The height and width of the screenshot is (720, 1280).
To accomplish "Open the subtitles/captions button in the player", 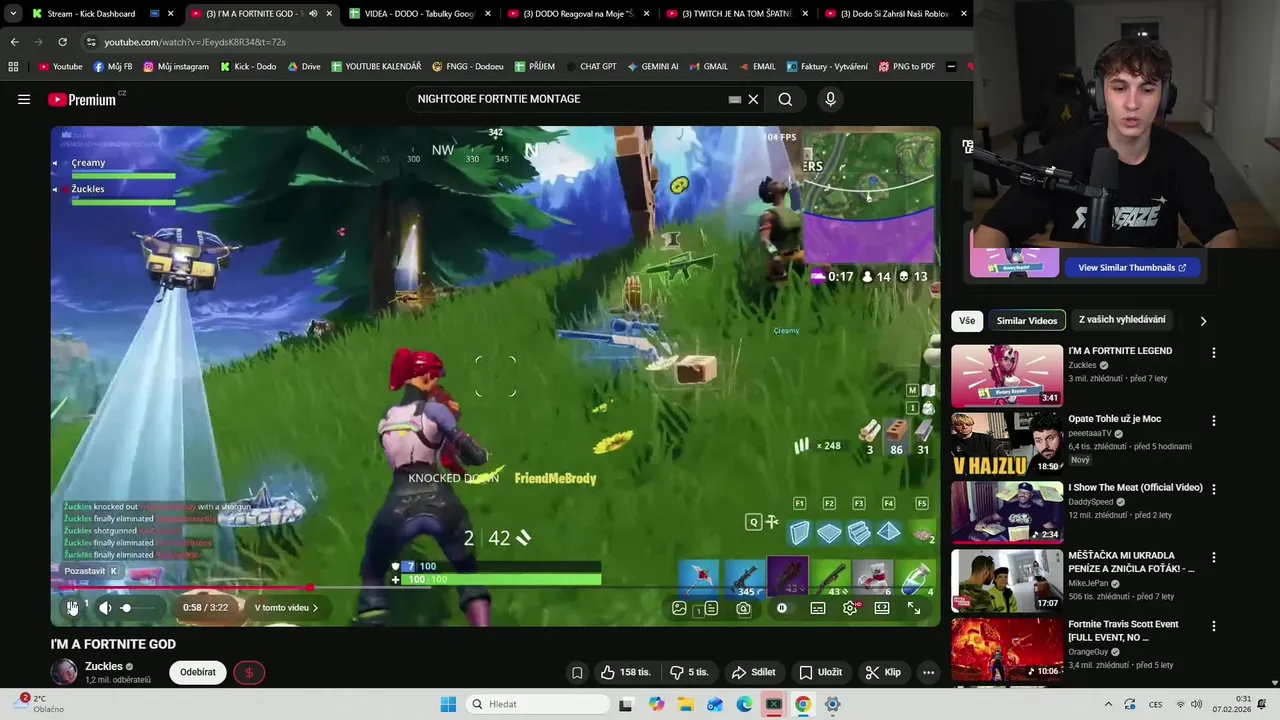I will (x=818, y=607).
